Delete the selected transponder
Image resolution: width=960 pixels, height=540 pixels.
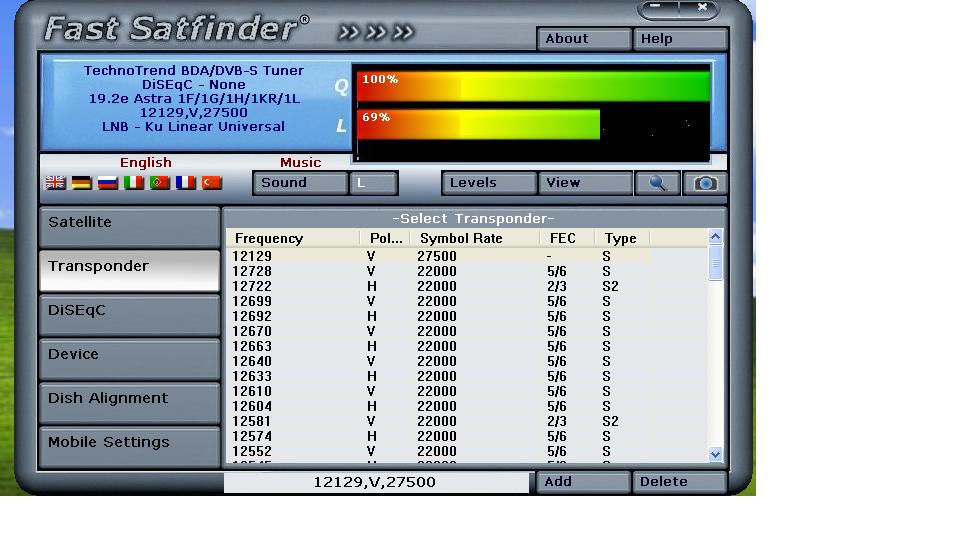(x=680, y=482)
